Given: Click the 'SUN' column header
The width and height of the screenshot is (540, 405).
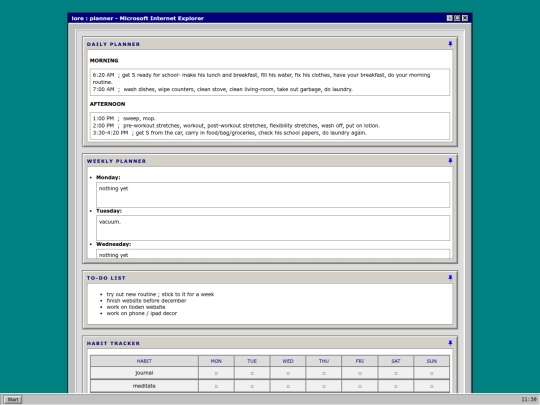Looking at the screenshot, I should (432, 361).
